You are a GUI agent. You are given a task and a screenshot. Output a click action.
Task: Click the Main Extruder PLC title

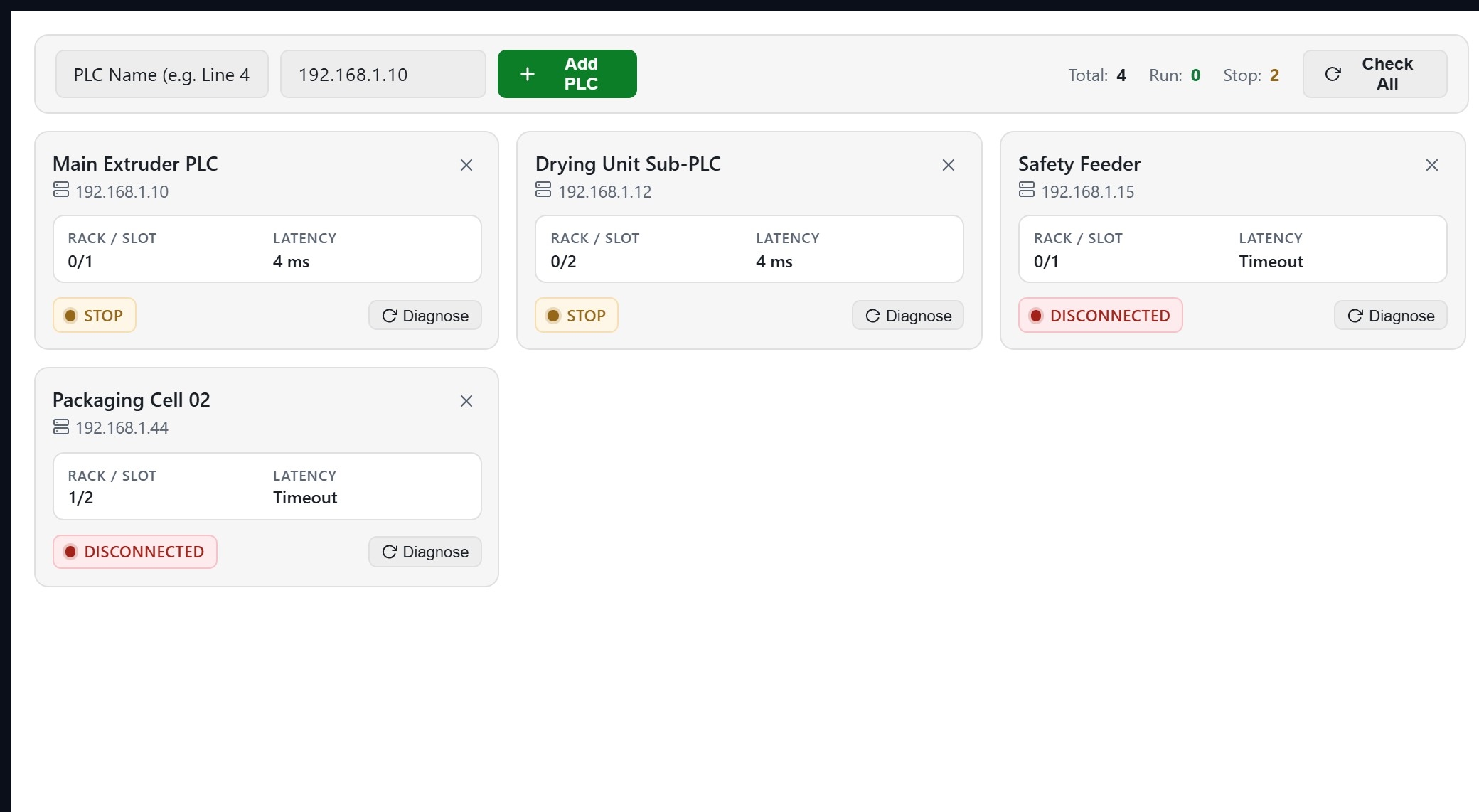click(x=135, y=164)
